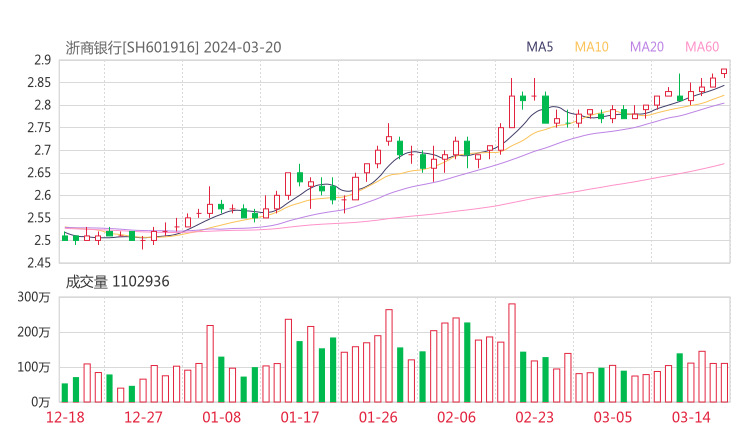The image size is (740, 440).
Task: Click the pink MA60 legend label
Action: 701,47
